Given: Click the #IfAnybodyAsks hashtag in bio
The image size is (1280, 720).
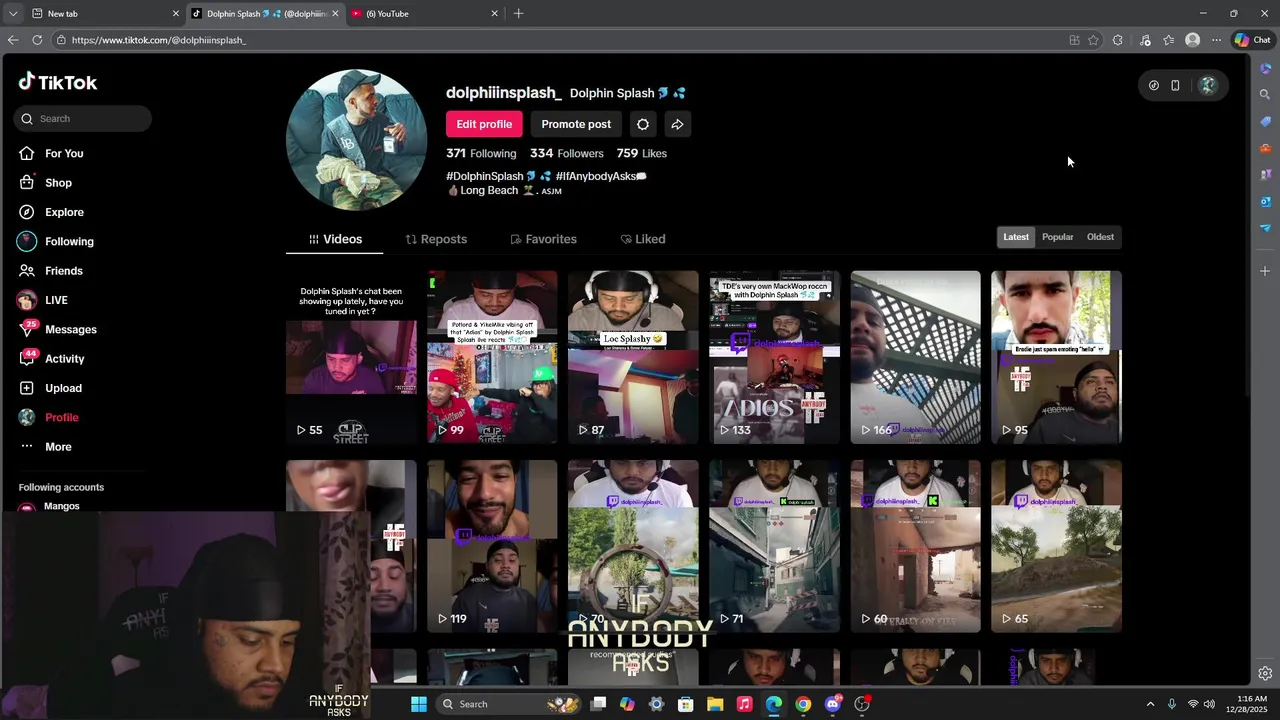Looking at the screenshot, I should pos(596,176).
